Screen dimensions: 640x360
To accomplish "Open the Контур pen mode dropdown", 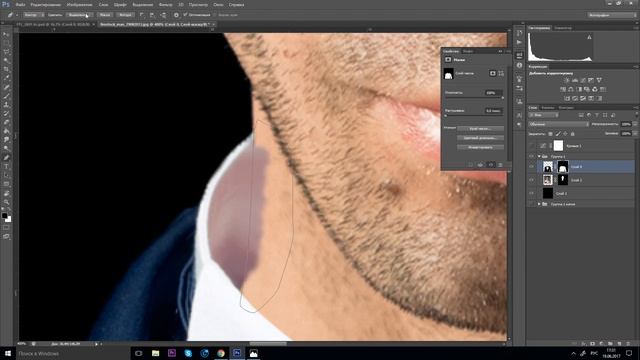I will point(33,15).
